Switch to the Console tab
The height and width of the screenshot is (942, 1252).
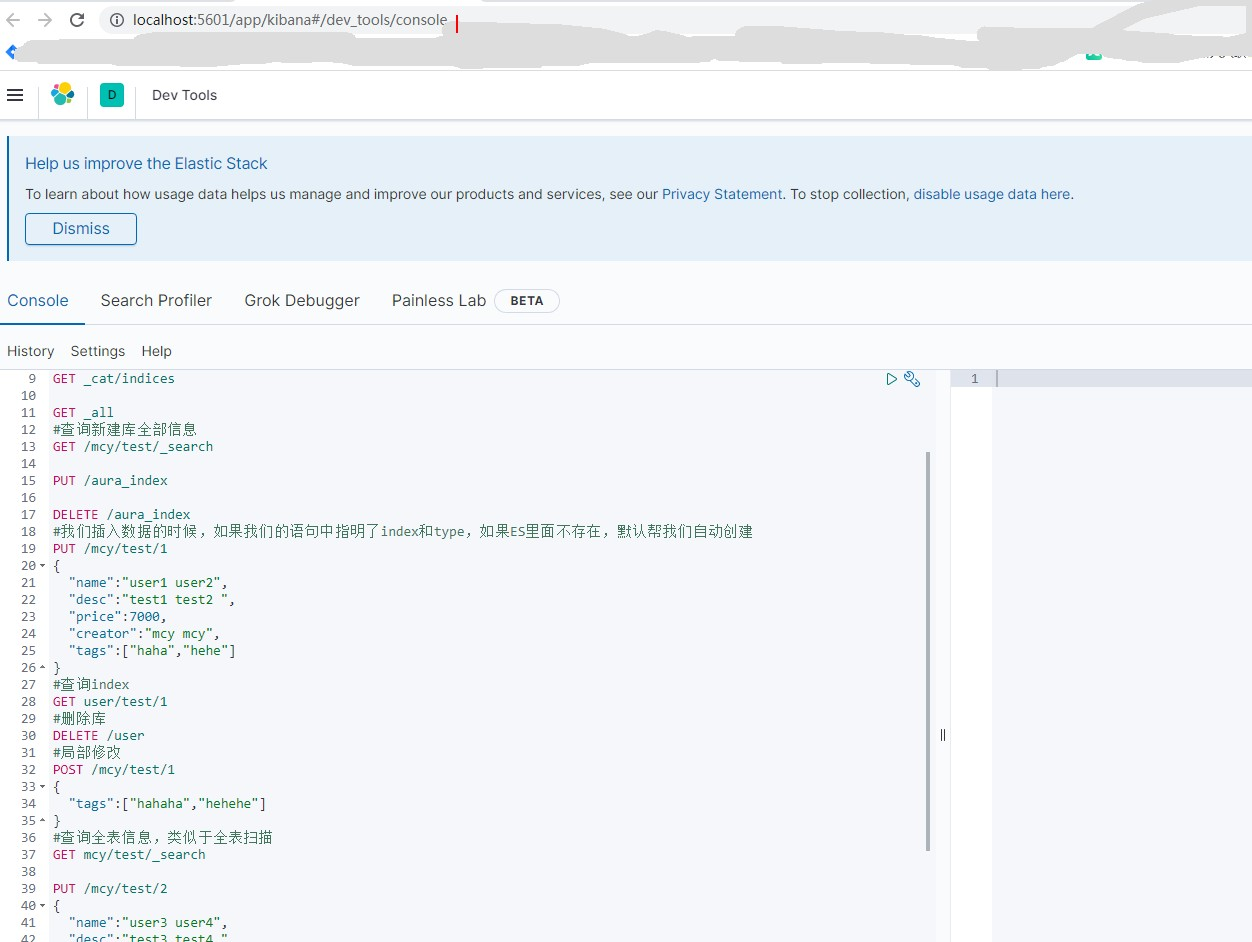[38, 300]
